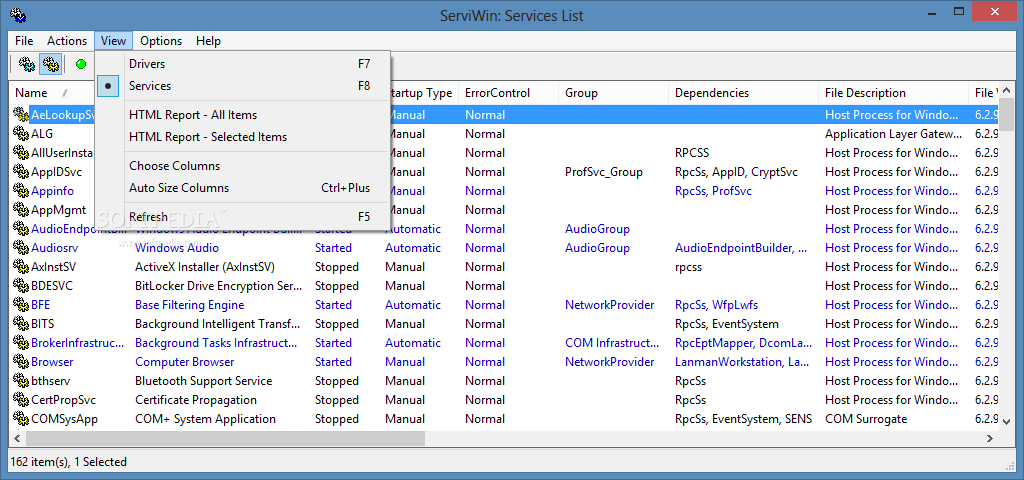Select the Computer Browser entry
This screenshot has height=480, width=1024.
pos(185,361)
